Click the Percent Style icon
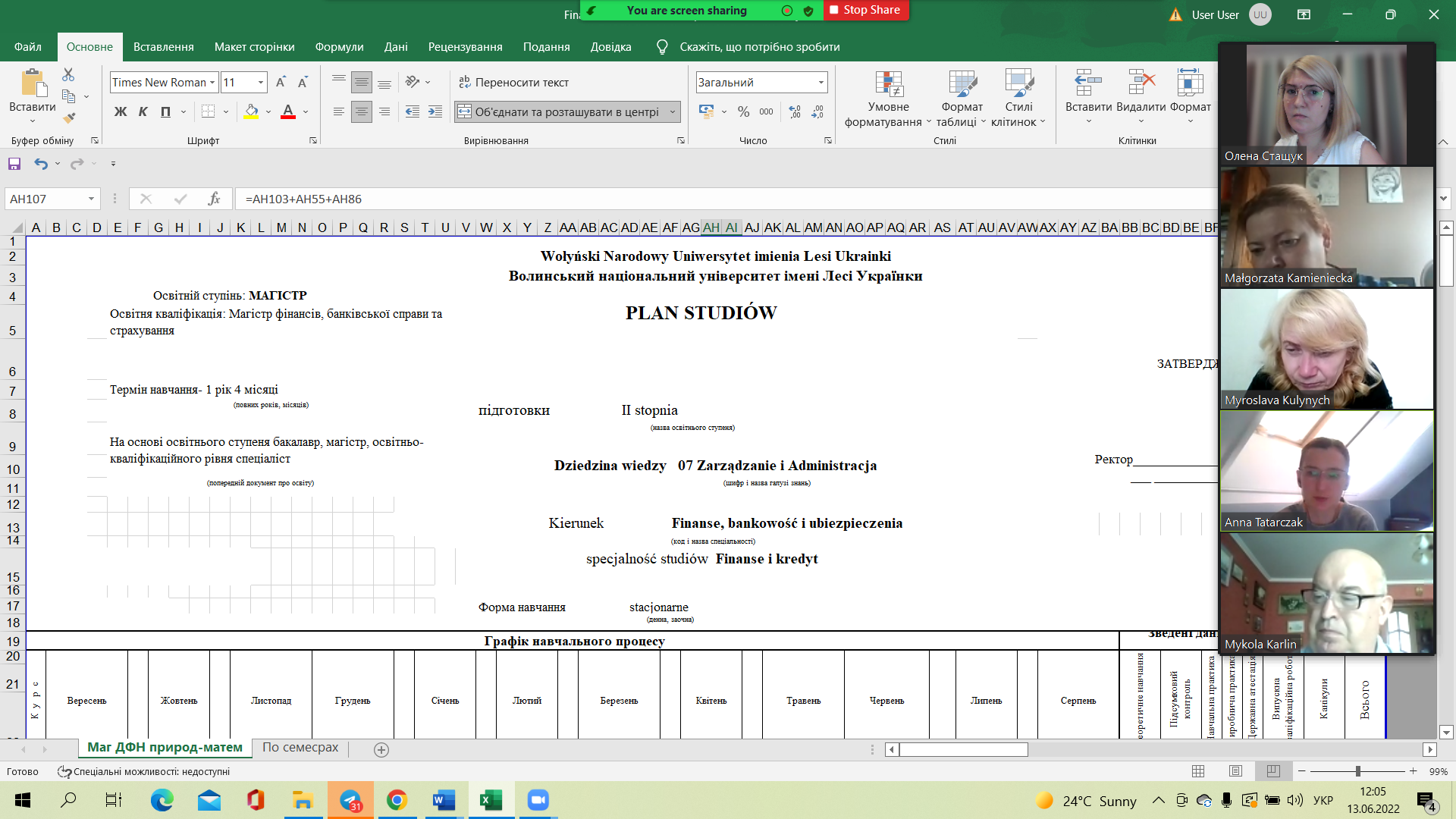Viewport: 1456px width, 819px height. [x=743, y=111]
